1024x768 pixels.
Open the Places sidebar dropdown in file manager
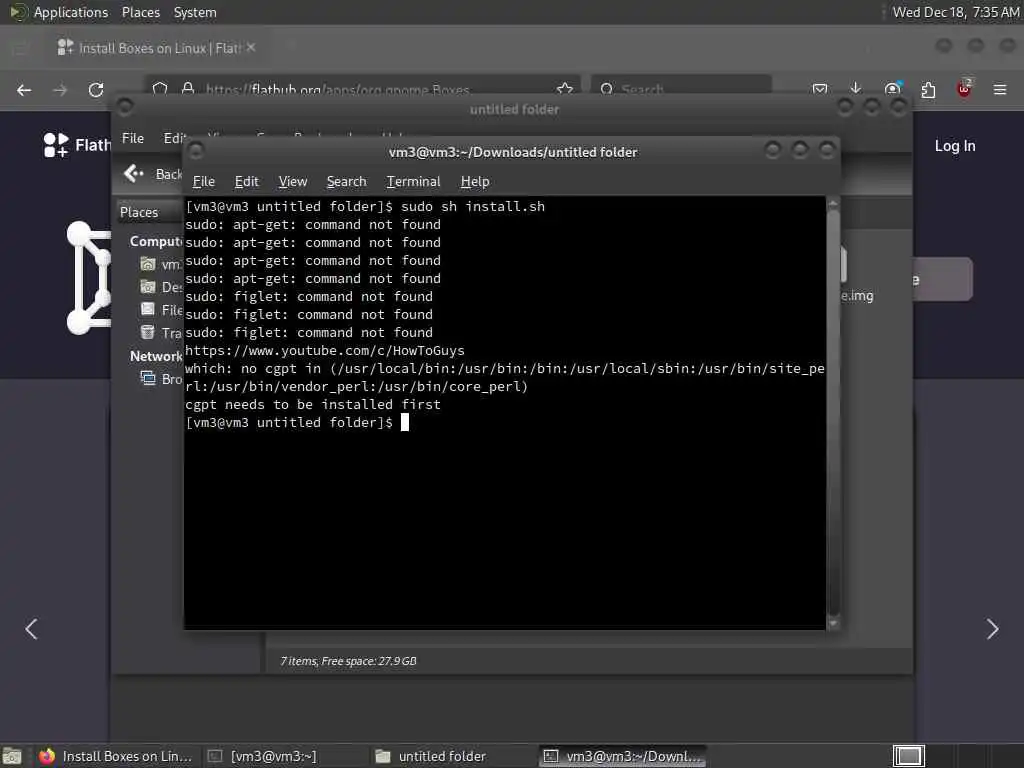(x=150, y=212)
